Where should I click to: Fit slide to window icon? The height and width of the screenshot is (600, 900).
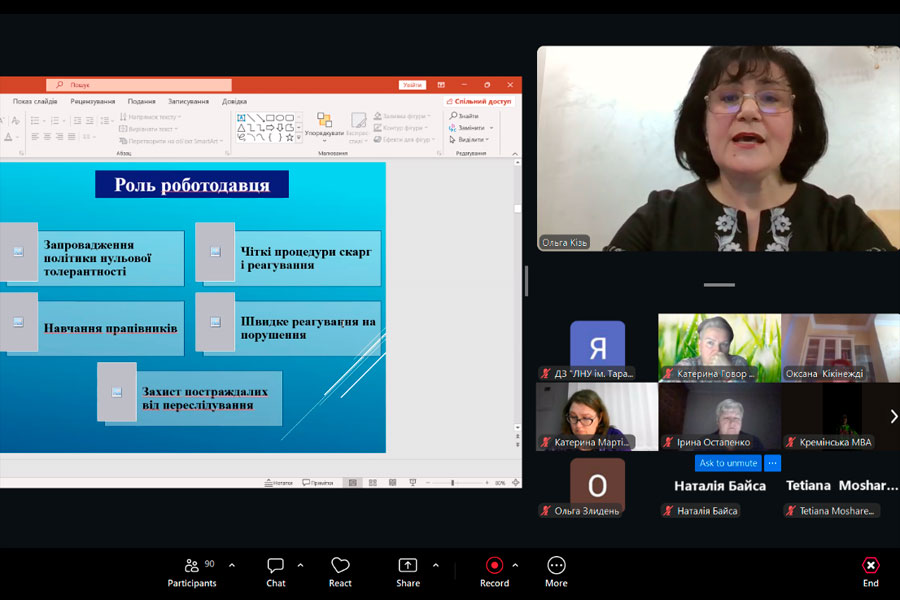coord(515,483)
